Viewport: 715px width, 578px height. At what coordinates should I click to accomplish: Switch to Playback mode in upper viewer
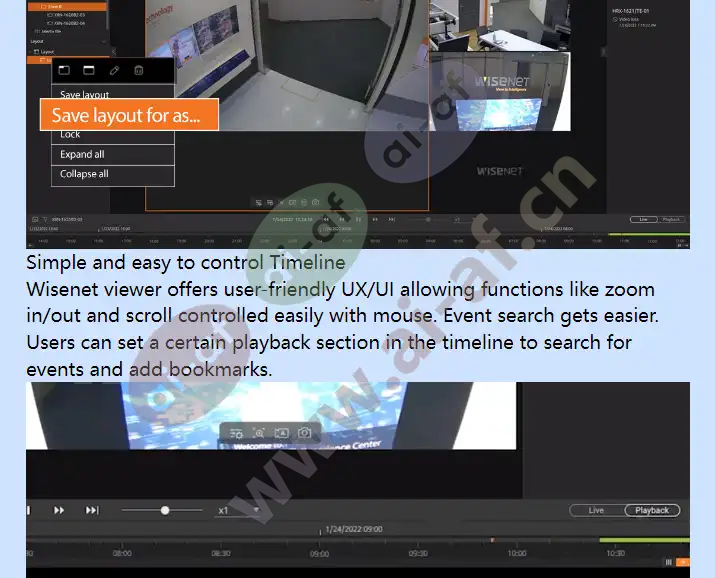point(671,219)
